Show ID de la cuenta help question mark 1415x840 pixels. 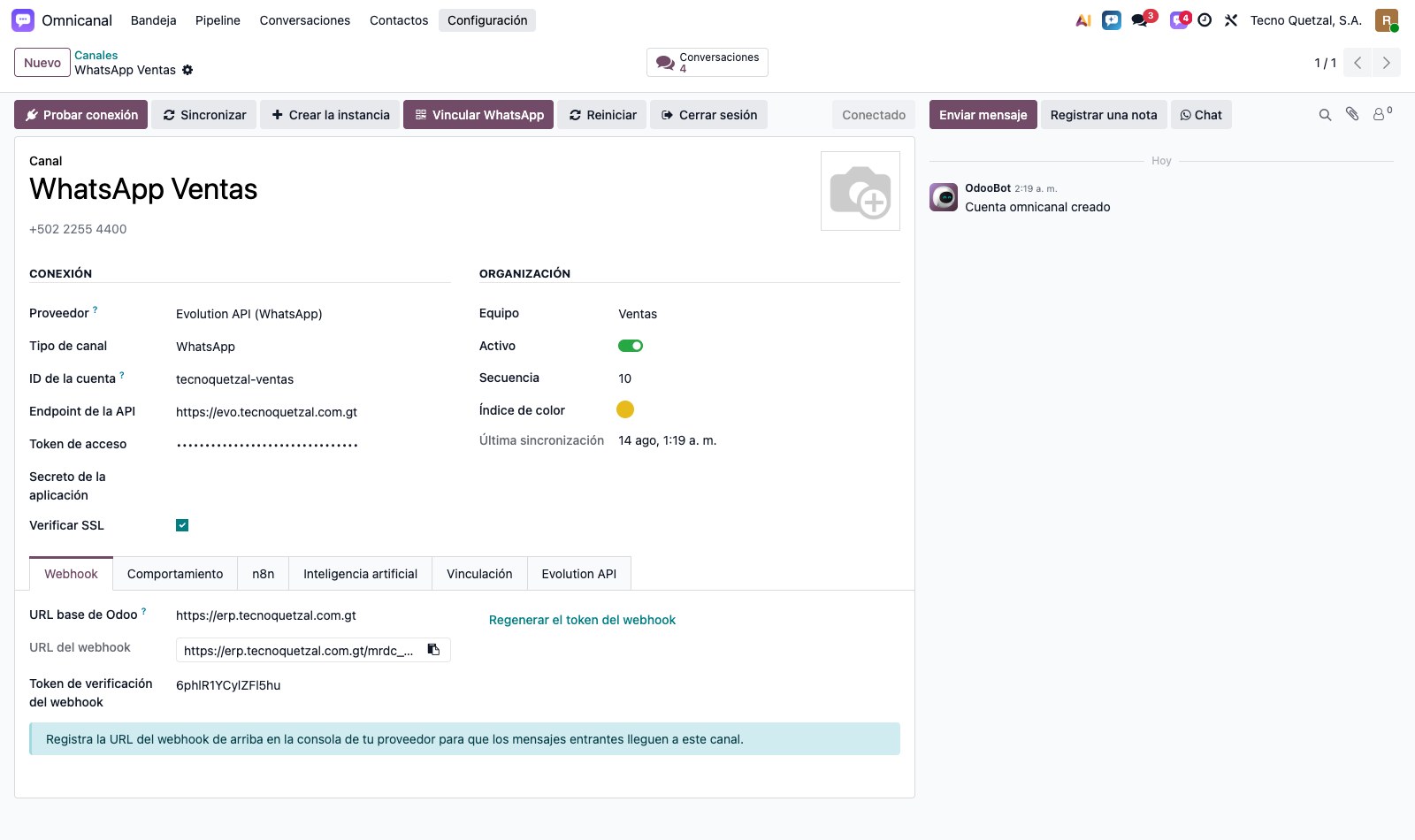tap(122, 375)
